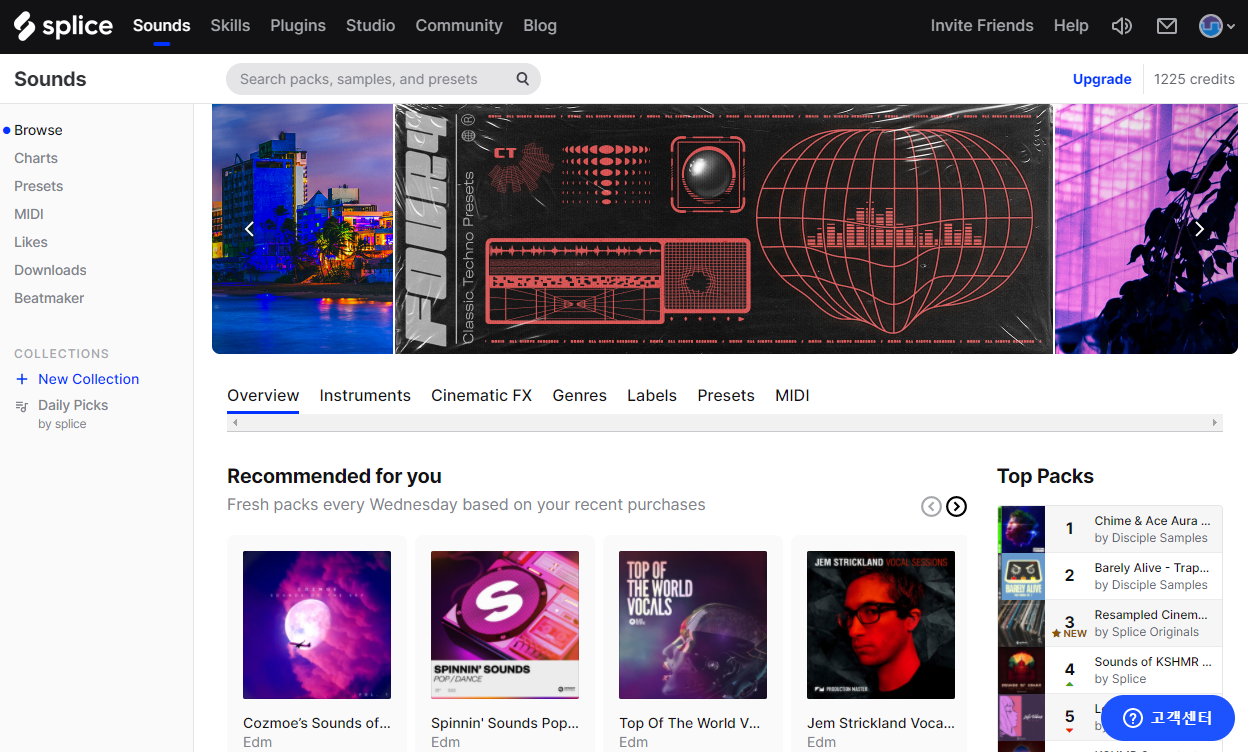Open Sounds of KSHMR top pack
This screenshot has width=1248, height=752.
(x=1110, y=670)
